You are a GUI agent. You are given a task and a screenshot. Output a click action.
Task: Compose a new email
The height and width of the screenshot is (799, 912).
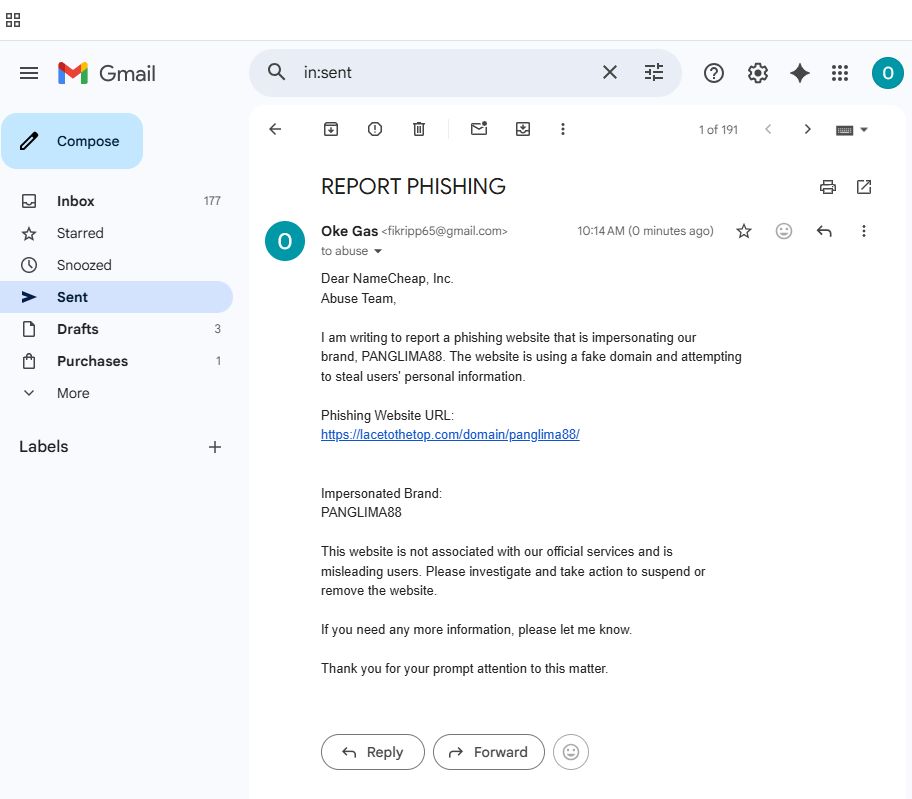point(72,141)
